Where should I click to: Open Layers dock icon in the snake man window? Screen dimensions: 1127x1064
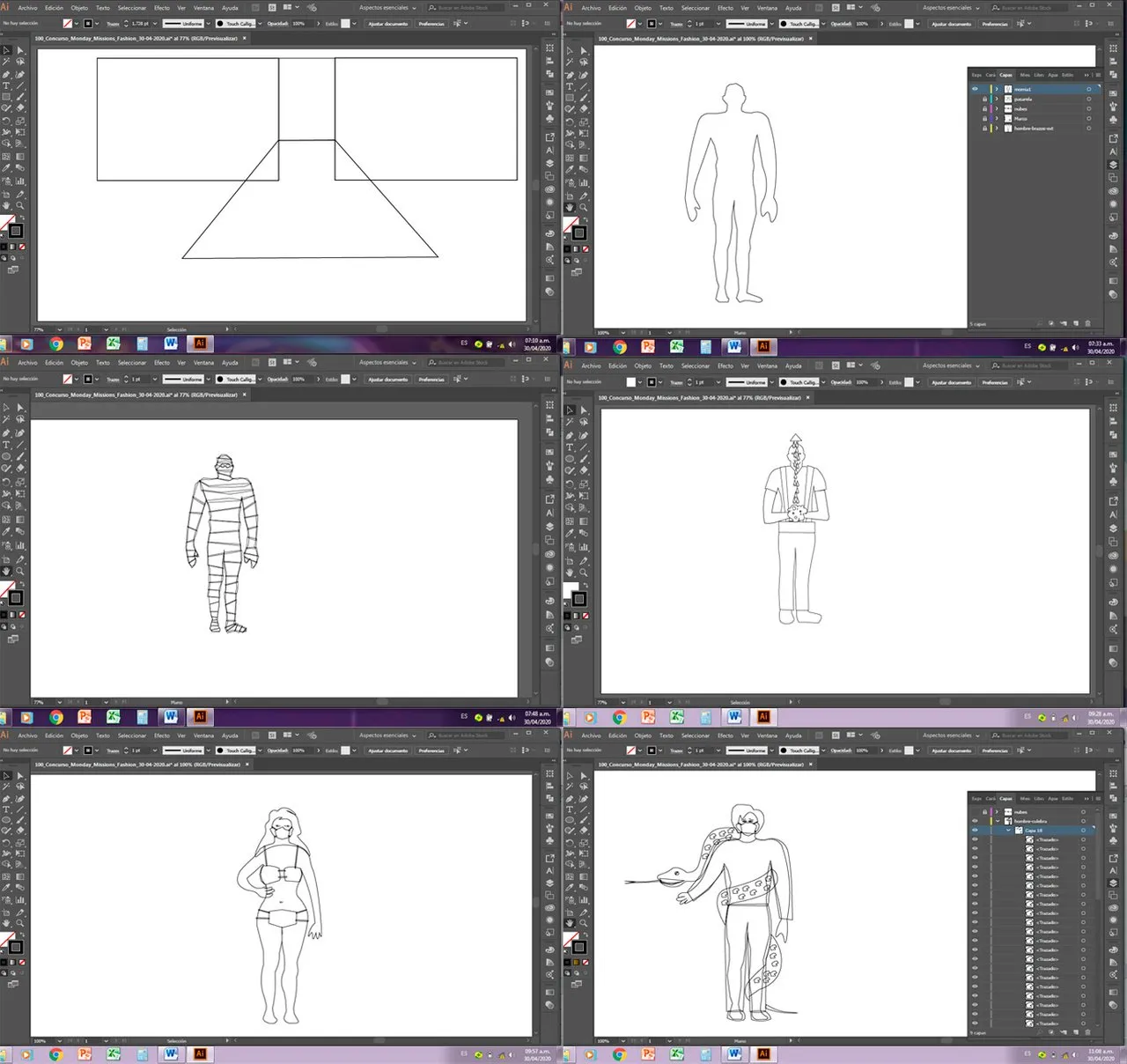1113,883
